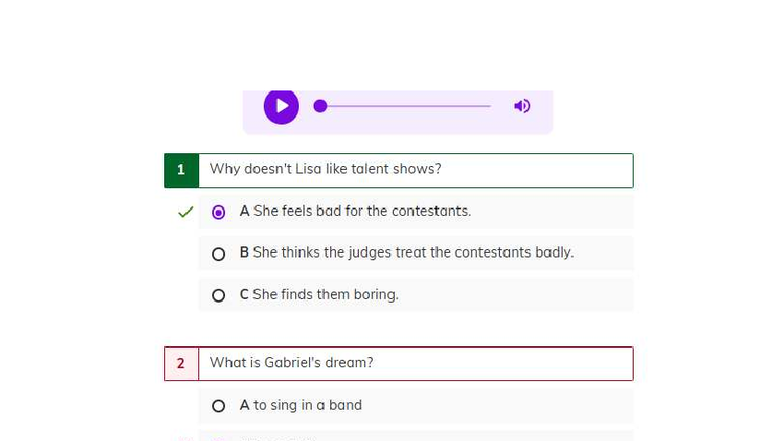The image size is (784, 441).
Task: Mute audio using the speaker icon
Action: tap(522, 106)
